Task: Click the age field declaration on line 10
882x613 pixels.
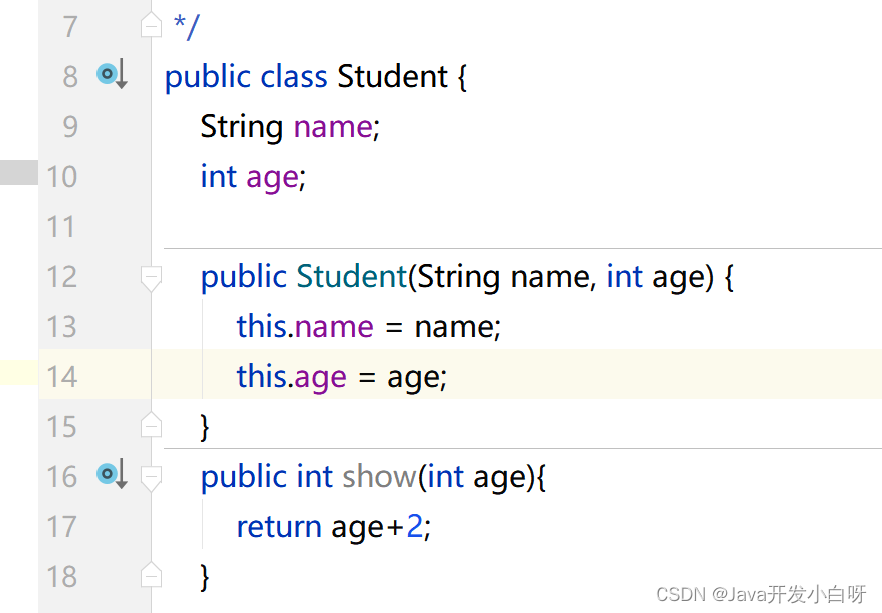Action: (272, 177)
